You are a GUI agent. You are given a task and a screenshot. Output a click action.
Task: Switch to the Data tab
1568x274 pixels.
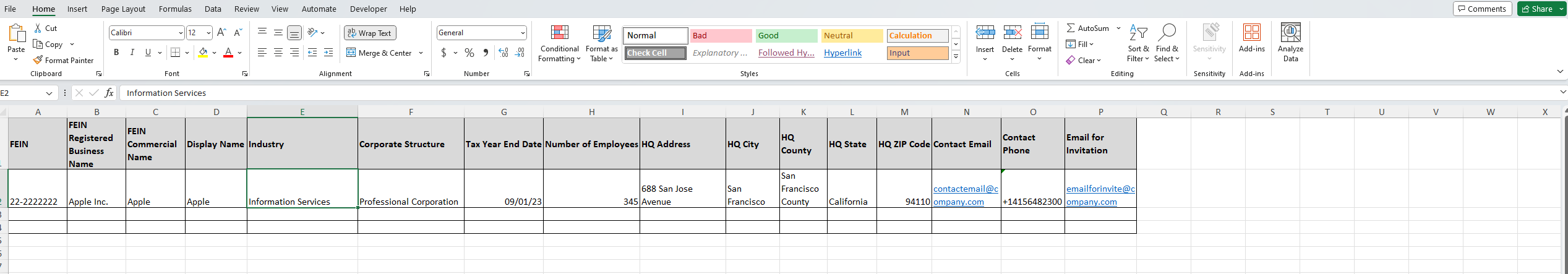pos(213,9)
